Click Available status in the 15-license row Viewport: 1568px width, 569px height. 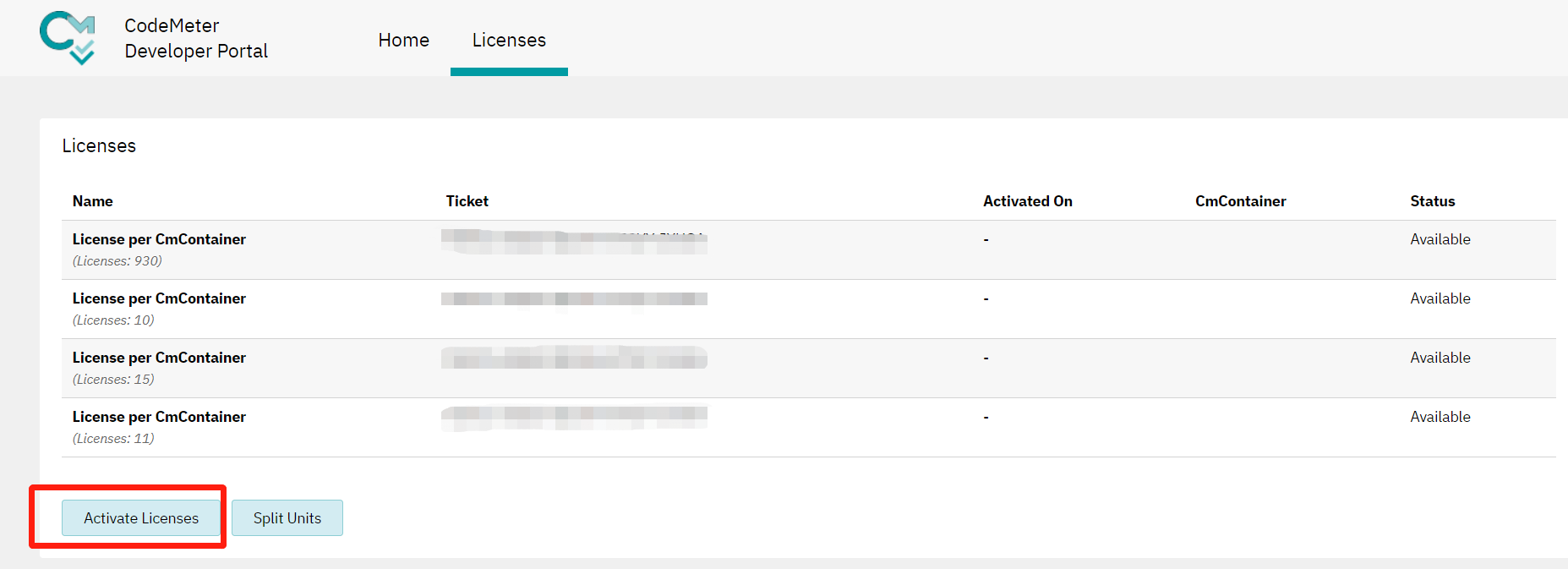pyautogui.click(x=1440, y=358)
